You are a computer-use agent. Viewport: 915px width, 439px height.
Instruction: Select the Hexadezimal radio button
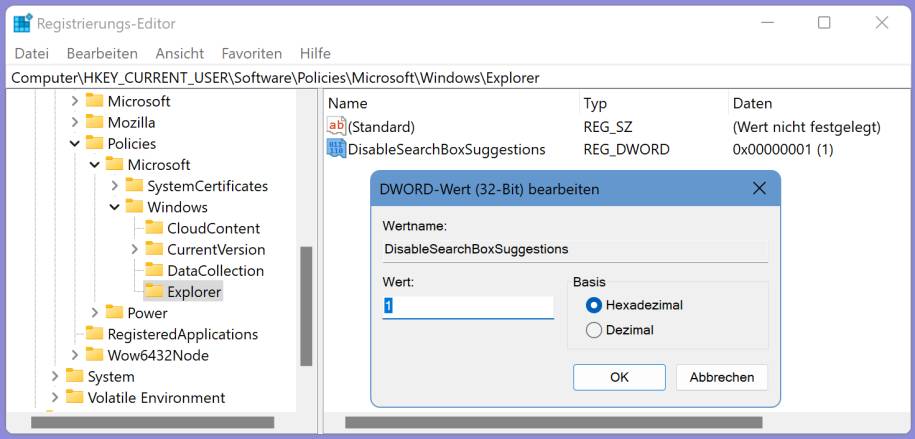(594, 305)
